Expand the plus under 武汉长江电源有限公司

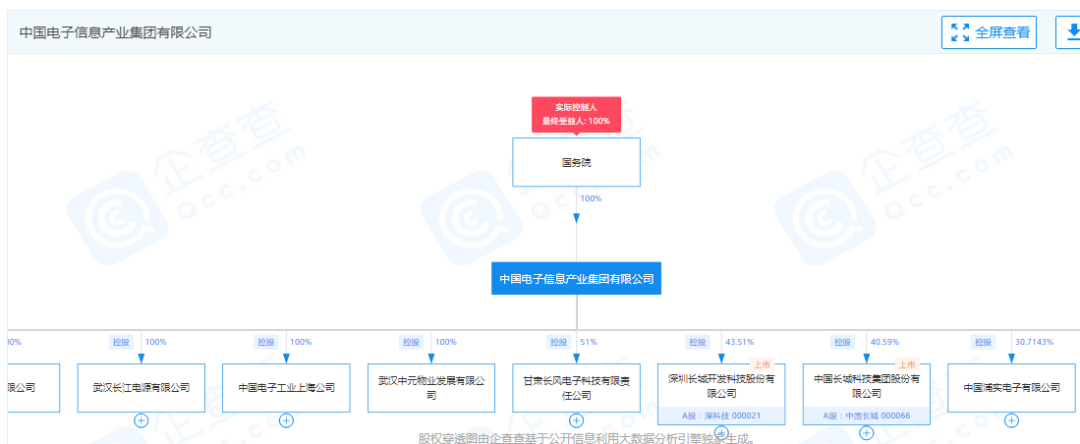(x=141, y=420)
